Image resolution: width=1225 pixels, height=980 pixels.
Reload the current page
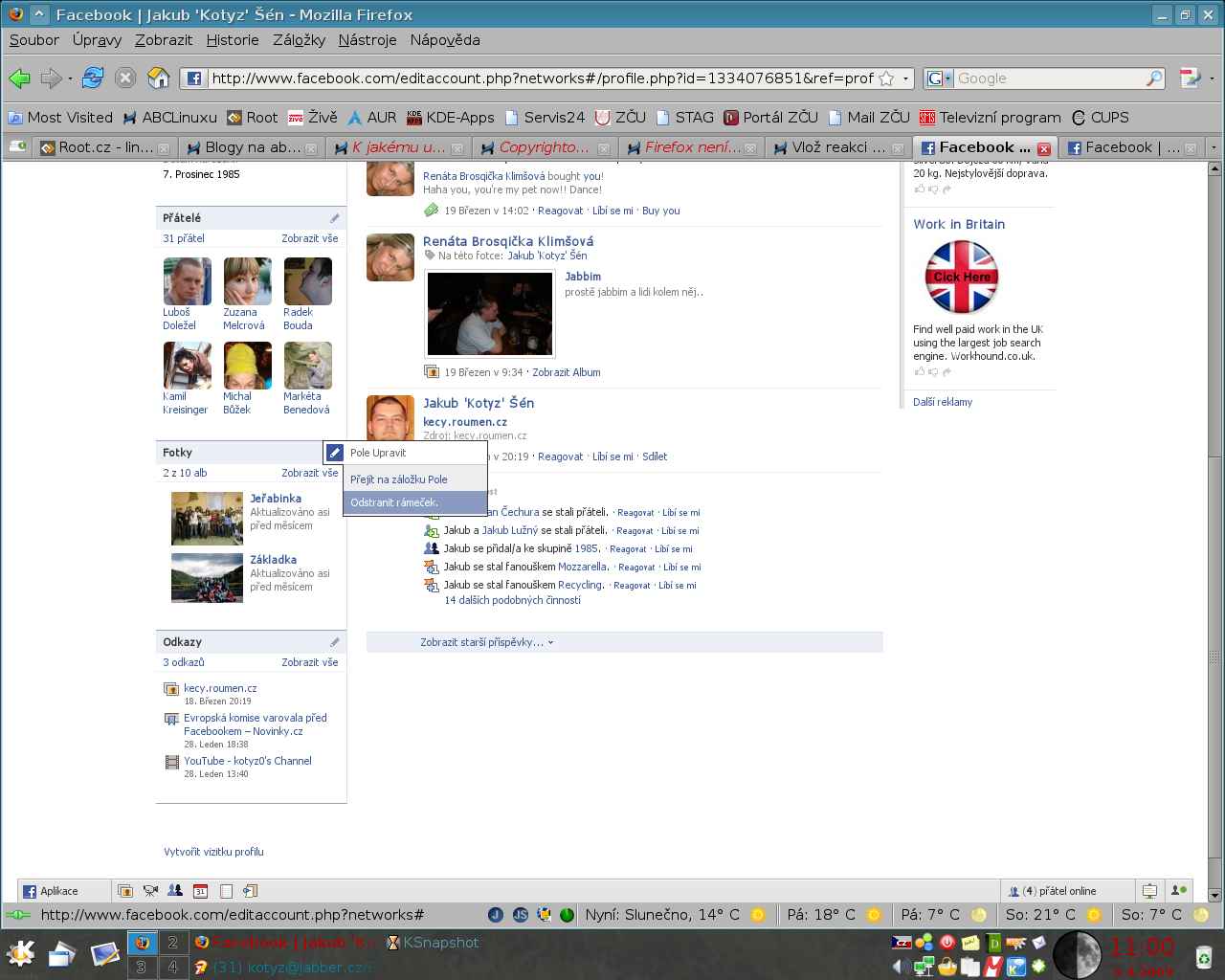click(93, 78)
